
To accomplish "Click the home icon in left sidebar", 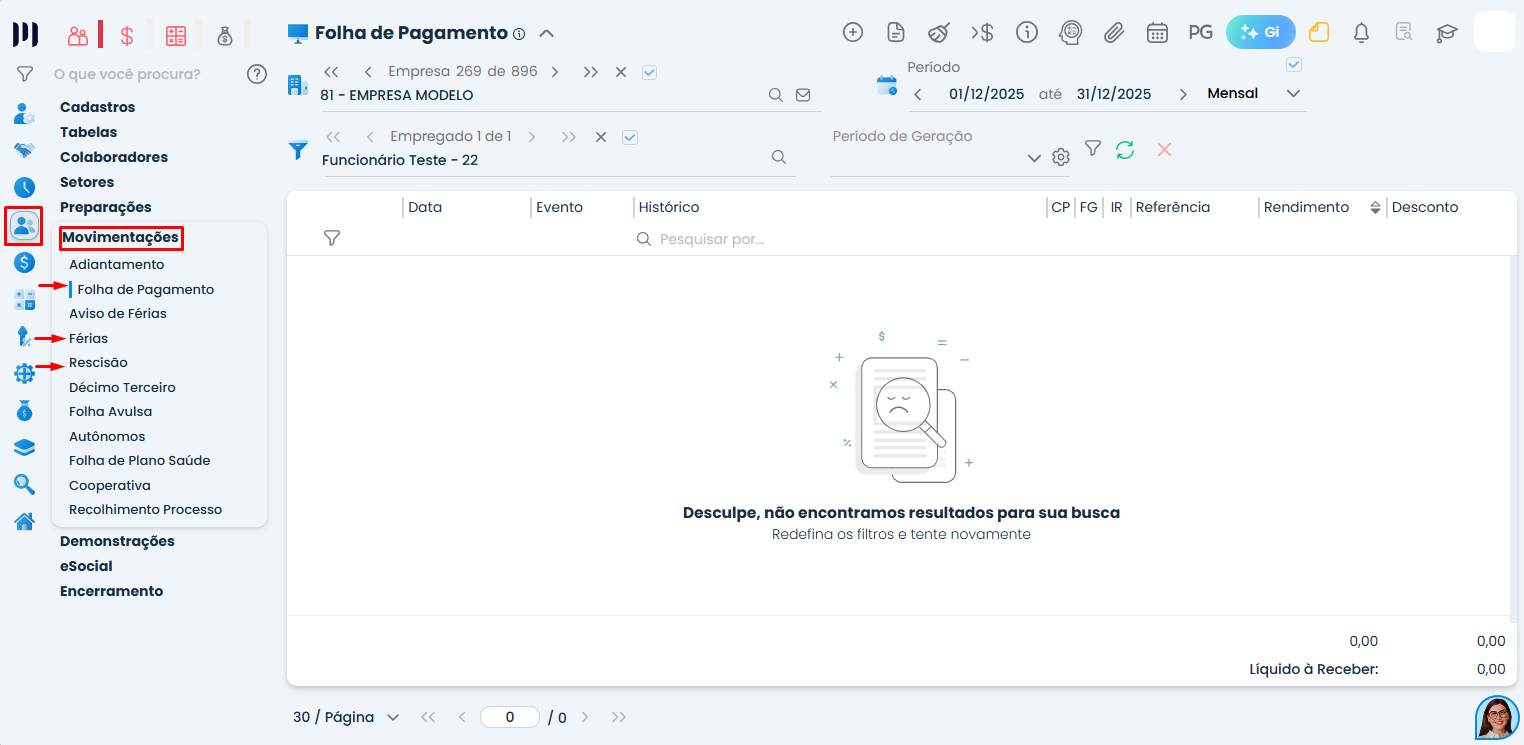I will pyautogui.click(x=24, y=521).
